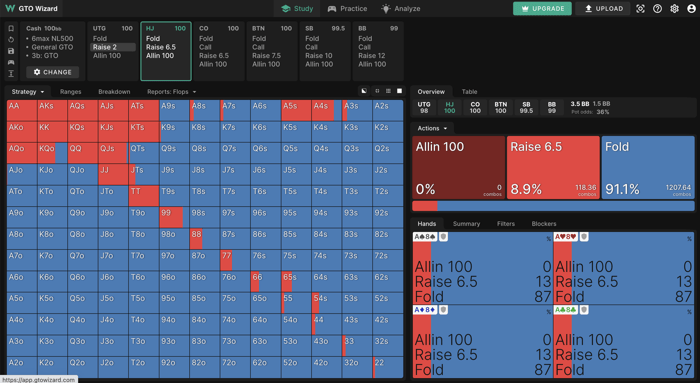Toggle the contrast half-filled square matrix icon

(364, 91)
